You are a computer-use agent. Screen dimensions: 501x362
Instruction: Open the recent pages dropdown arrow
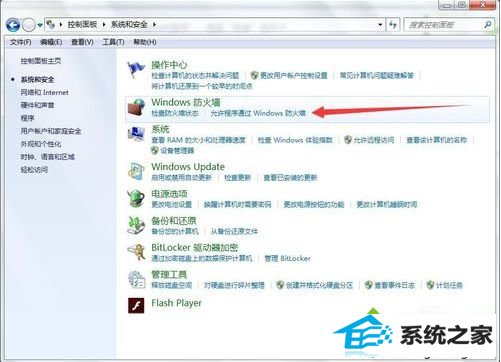(40, 25)
